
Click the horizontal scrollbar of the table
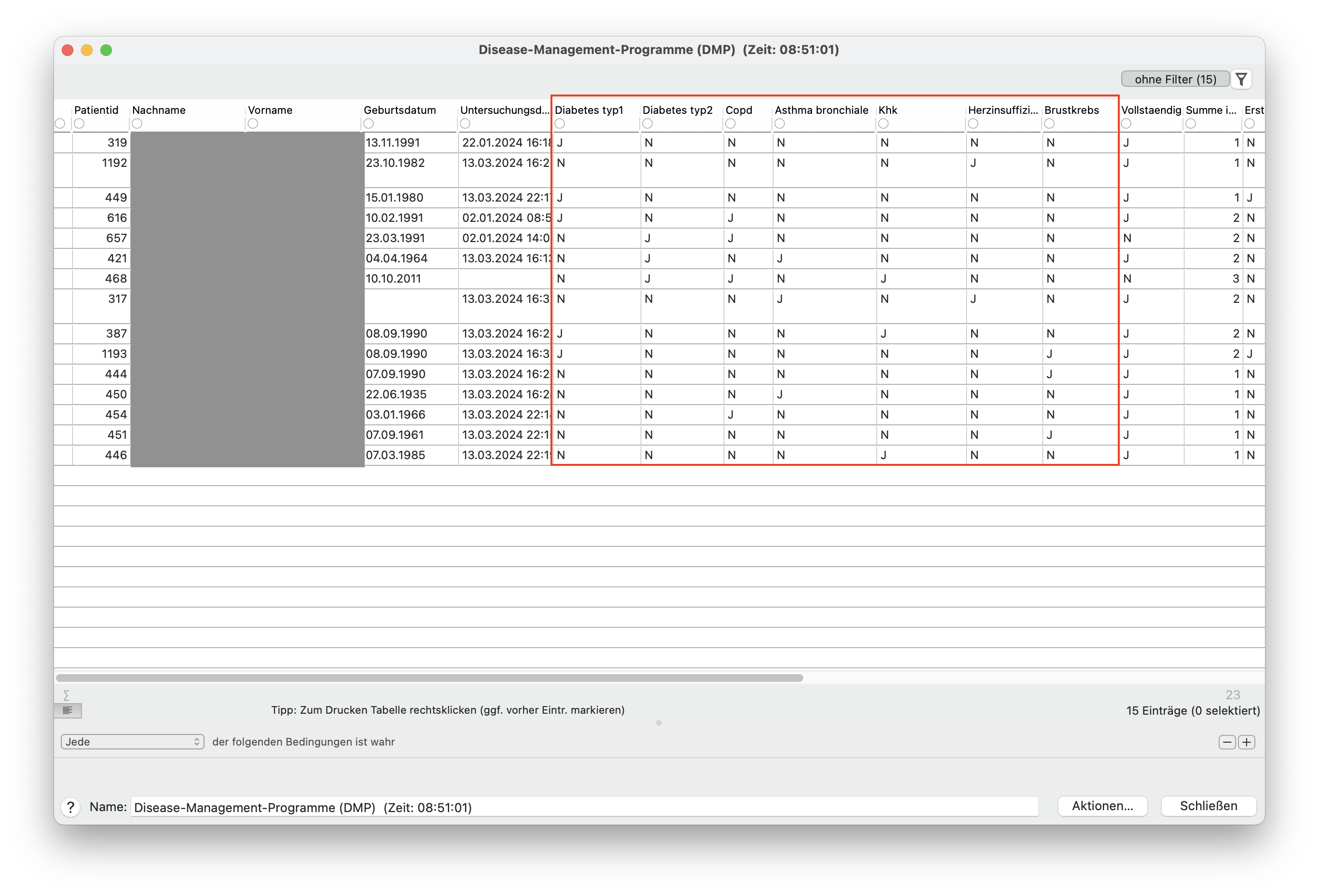click(429, 678)
